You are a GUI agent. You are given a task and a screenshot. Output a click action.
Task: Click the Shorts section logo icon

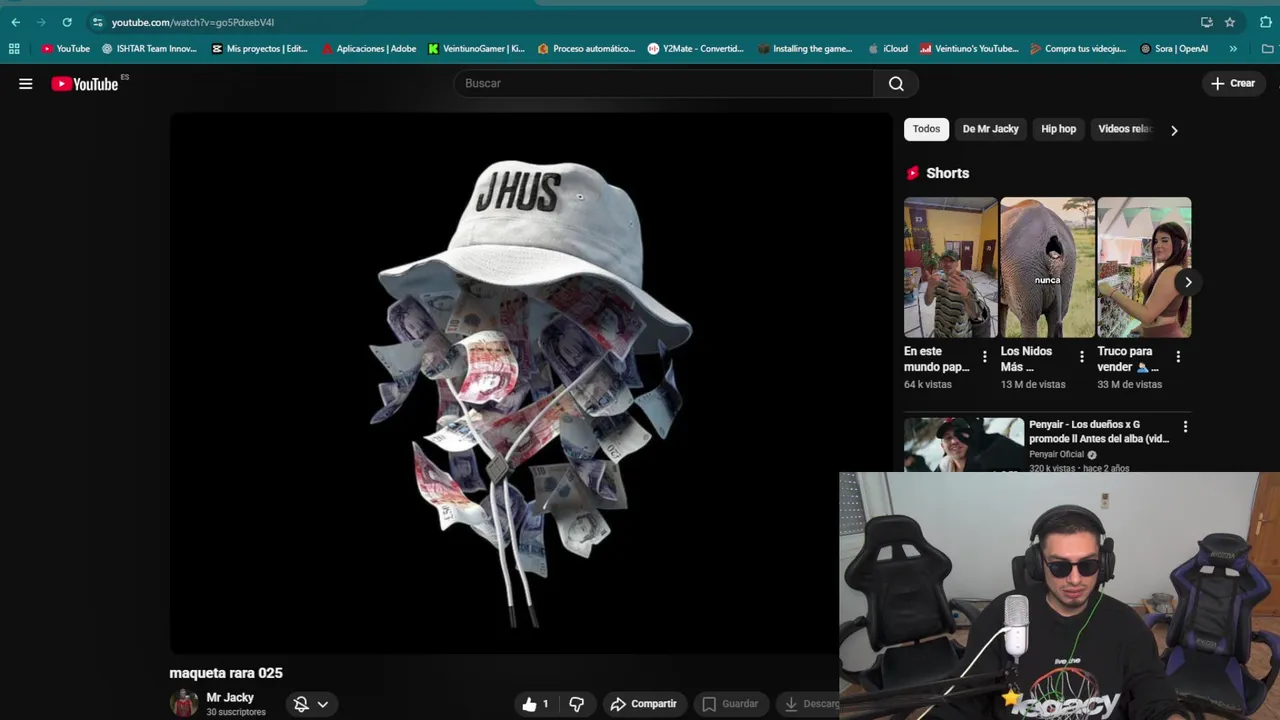click(x=912, y=173)
